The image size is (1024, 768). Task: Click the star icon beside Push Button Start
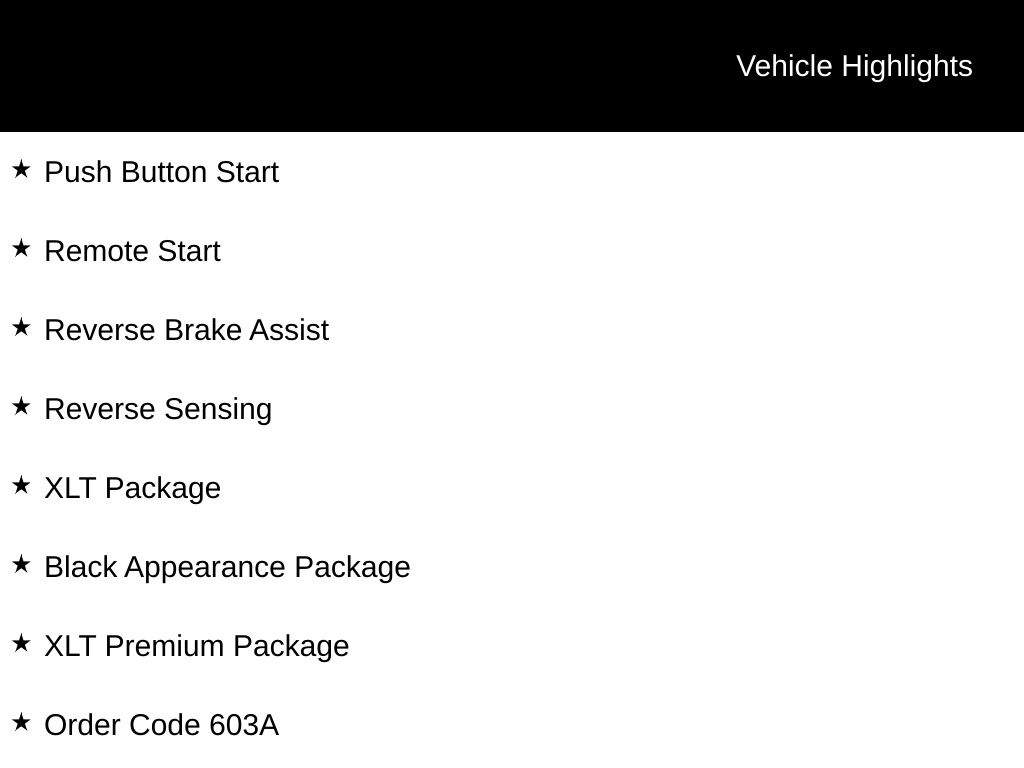[21, 169]
